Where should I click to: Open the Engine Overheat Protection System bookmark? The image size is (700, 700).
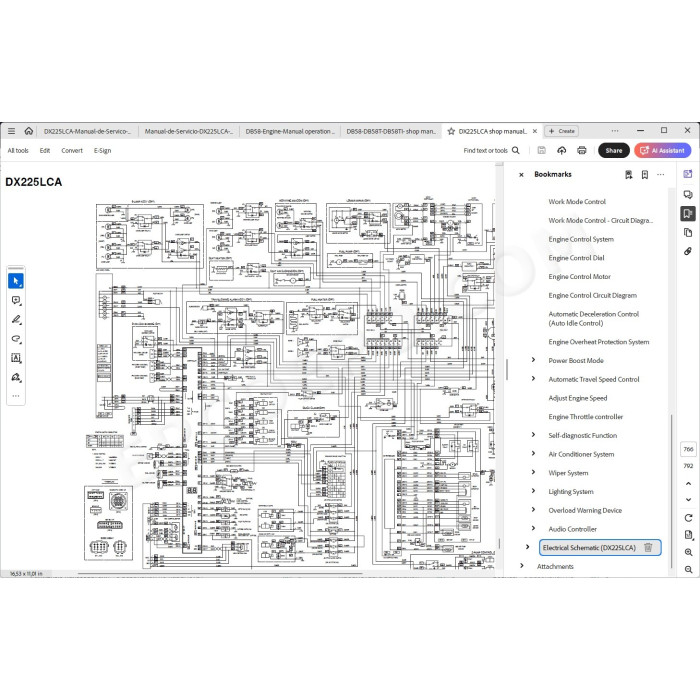click(x=599, y=342)
